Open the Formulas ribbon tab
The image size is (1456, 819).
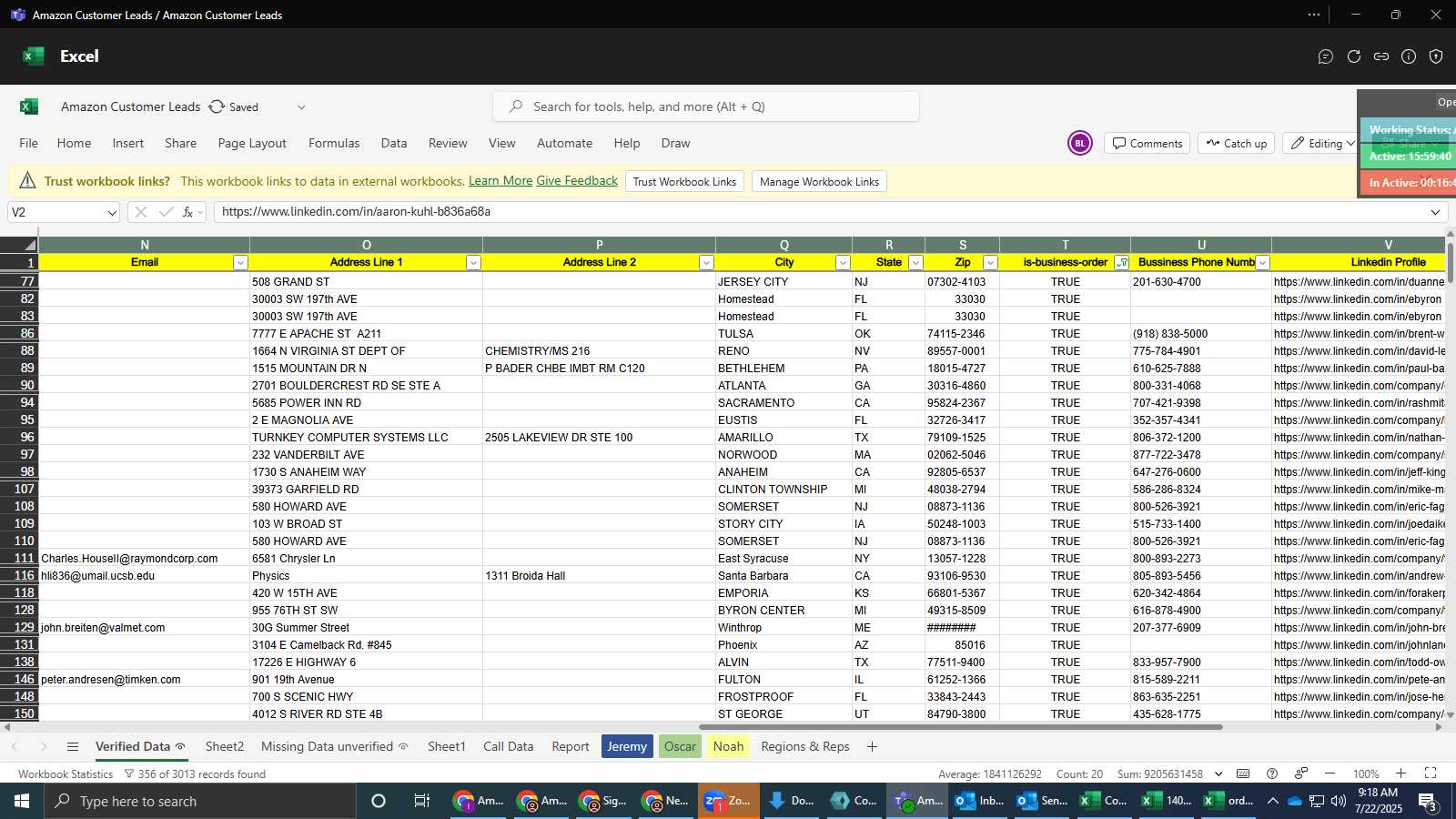point(334,143)
